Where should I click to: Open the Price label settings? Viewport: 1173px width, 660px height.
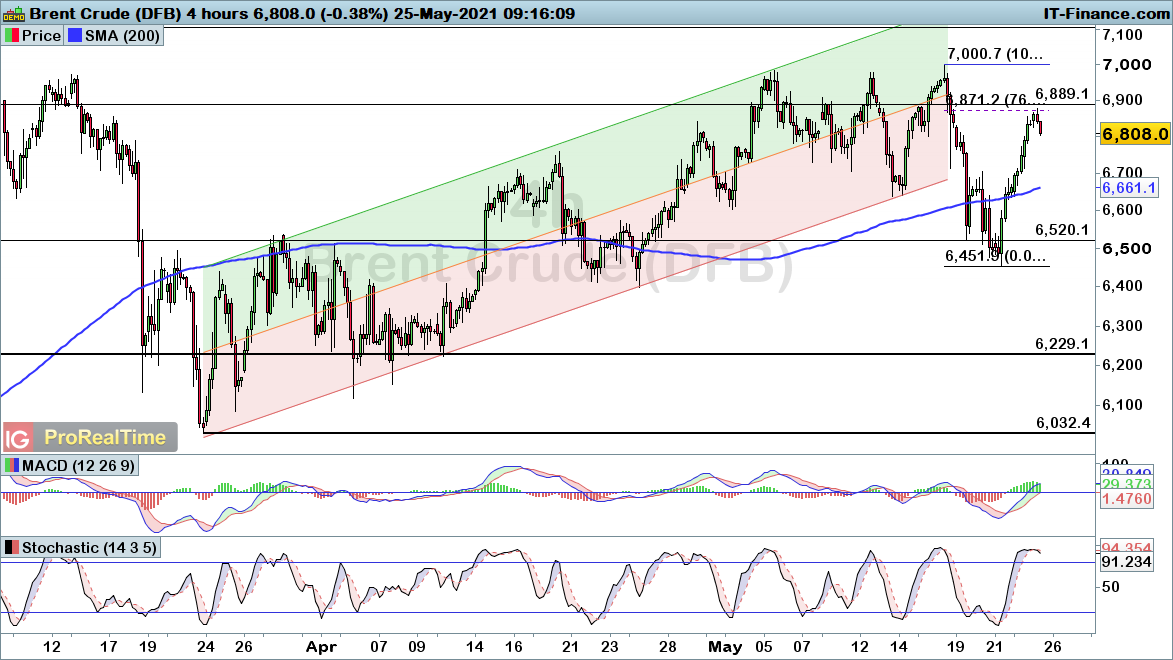click(x=40, y=35)
